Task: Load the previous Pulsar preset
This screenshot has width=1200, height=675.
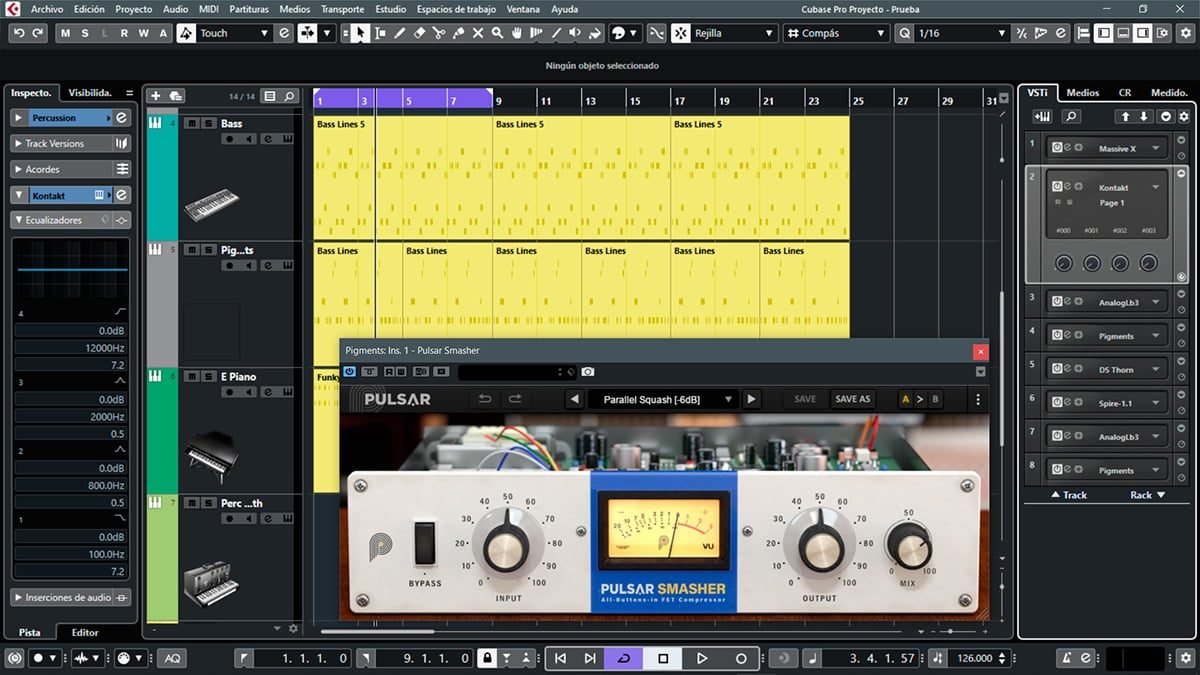Action: 574,399
